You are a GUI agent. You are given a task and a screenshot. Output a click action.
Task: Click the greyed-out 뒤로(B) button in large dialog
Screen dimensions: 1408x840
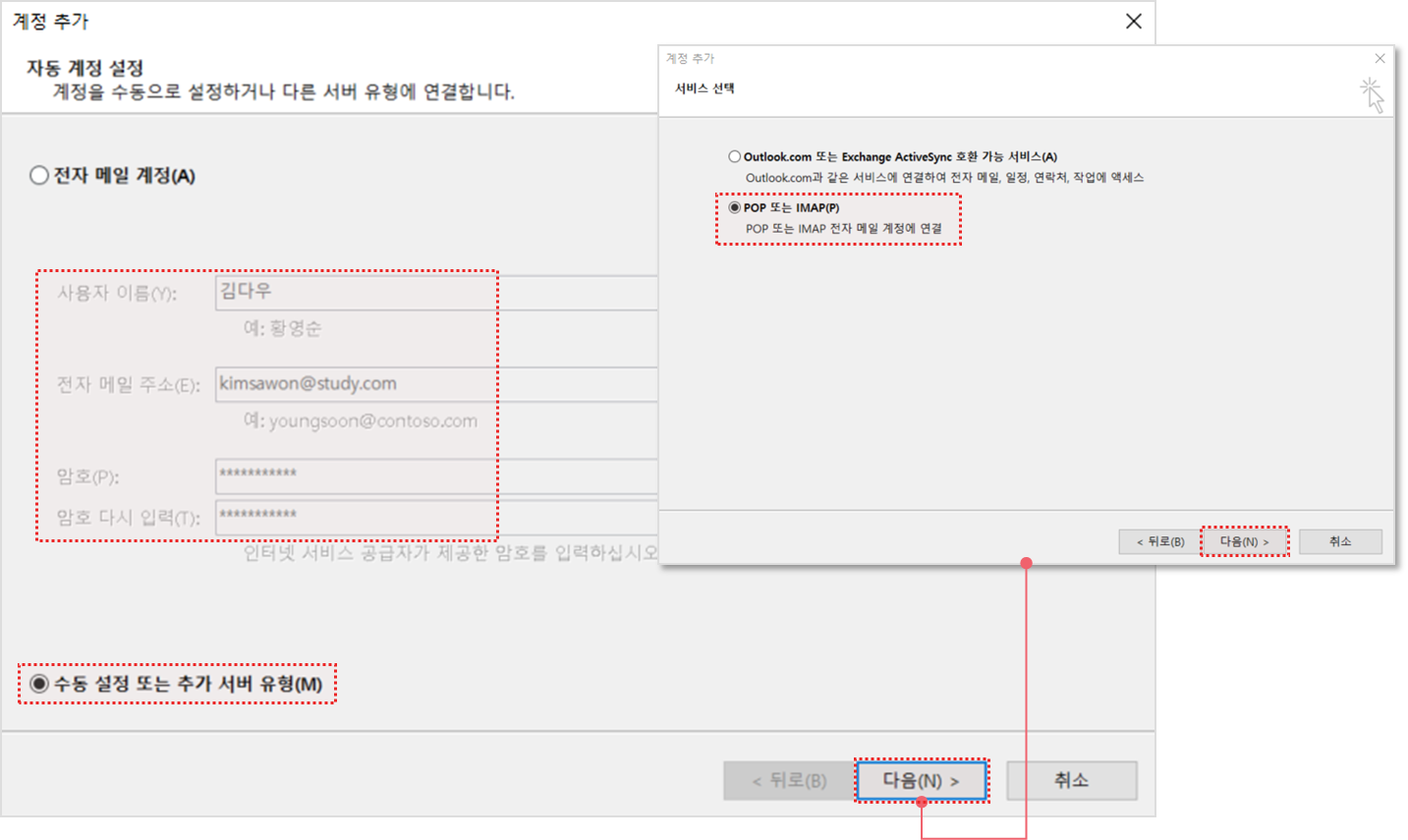click(x=789, y=781)
